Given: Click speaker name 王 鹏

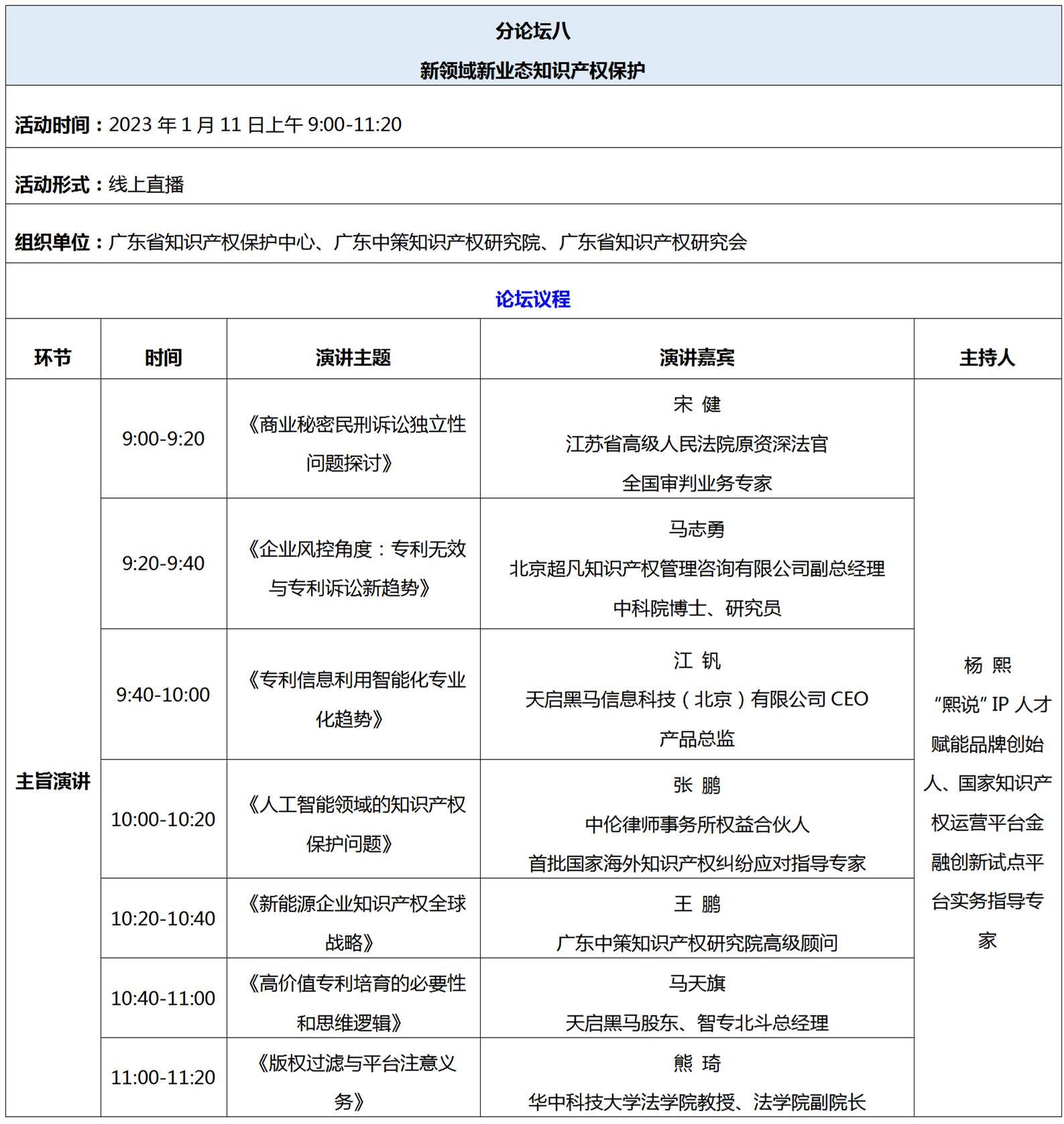Looking at the screenshot, I should [x=697, y=903].
